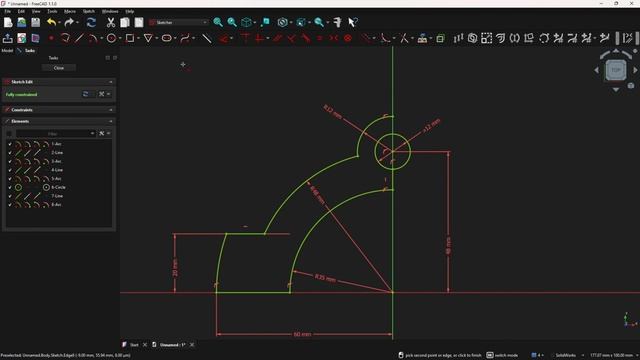
Task: Click the TOP face of navigation cube
Action: click(616, 70)
